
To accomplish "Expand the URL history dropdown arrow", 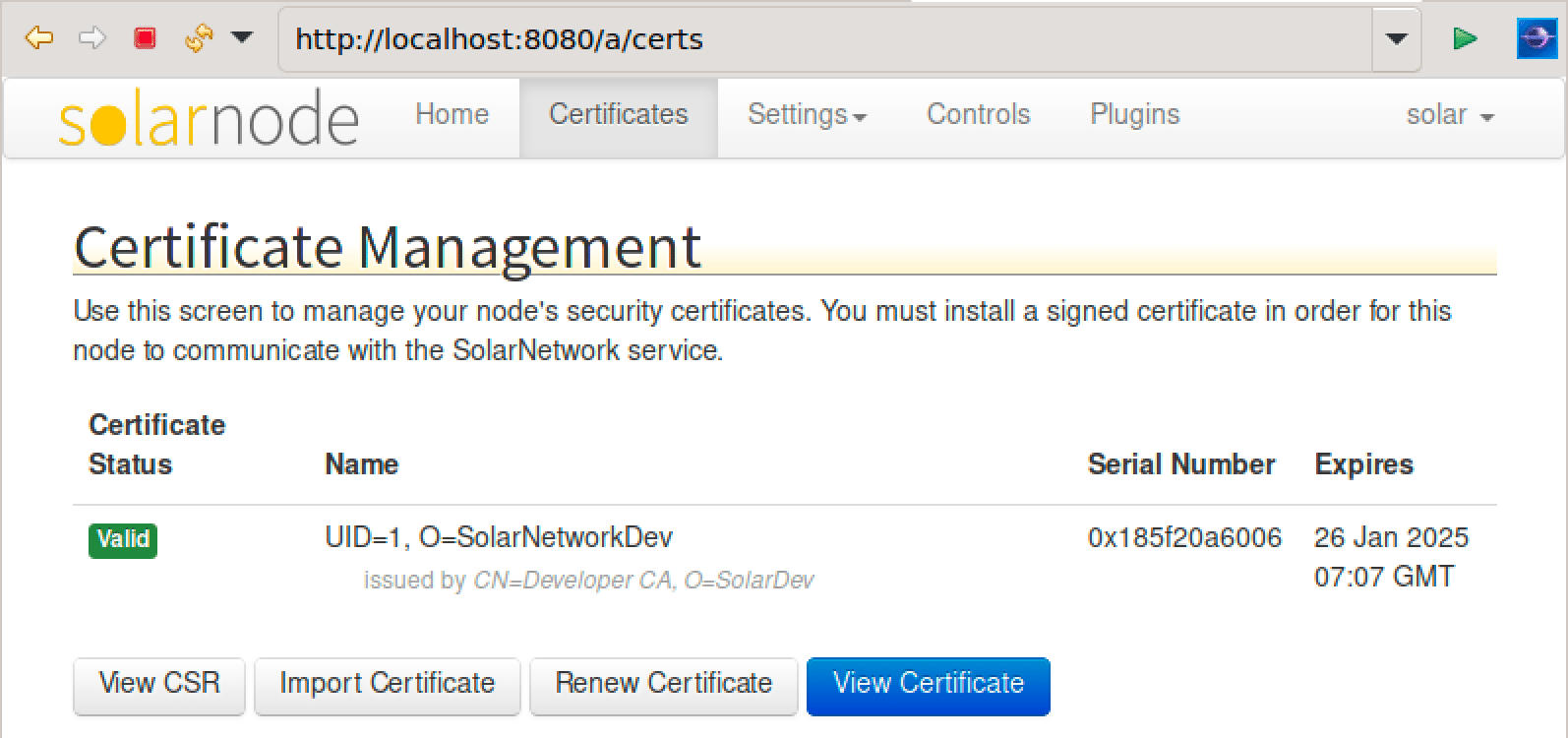I will (1396, 39).
